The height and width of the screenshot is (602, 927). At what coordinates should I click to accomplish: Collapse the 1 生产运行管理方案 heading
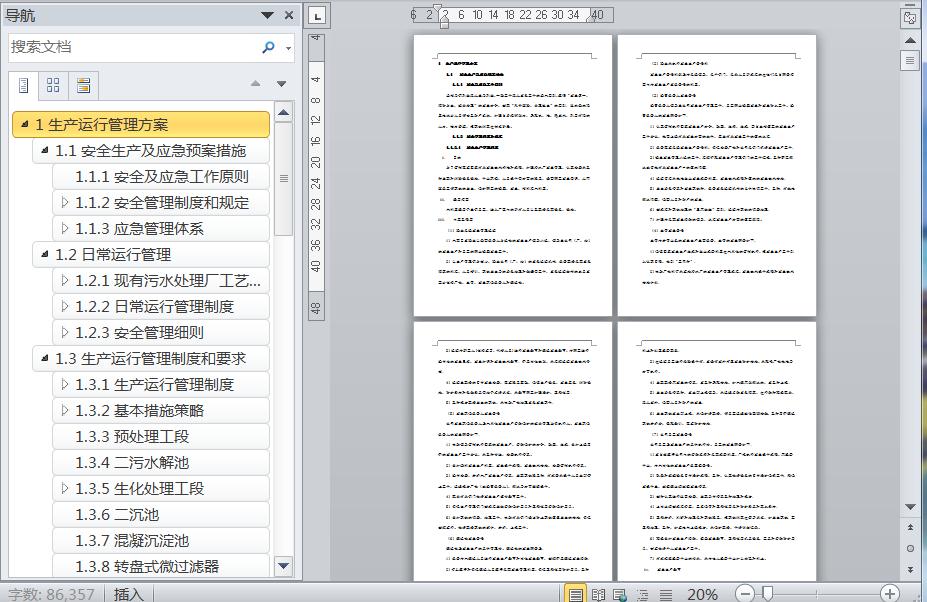(x=24, y=124)
